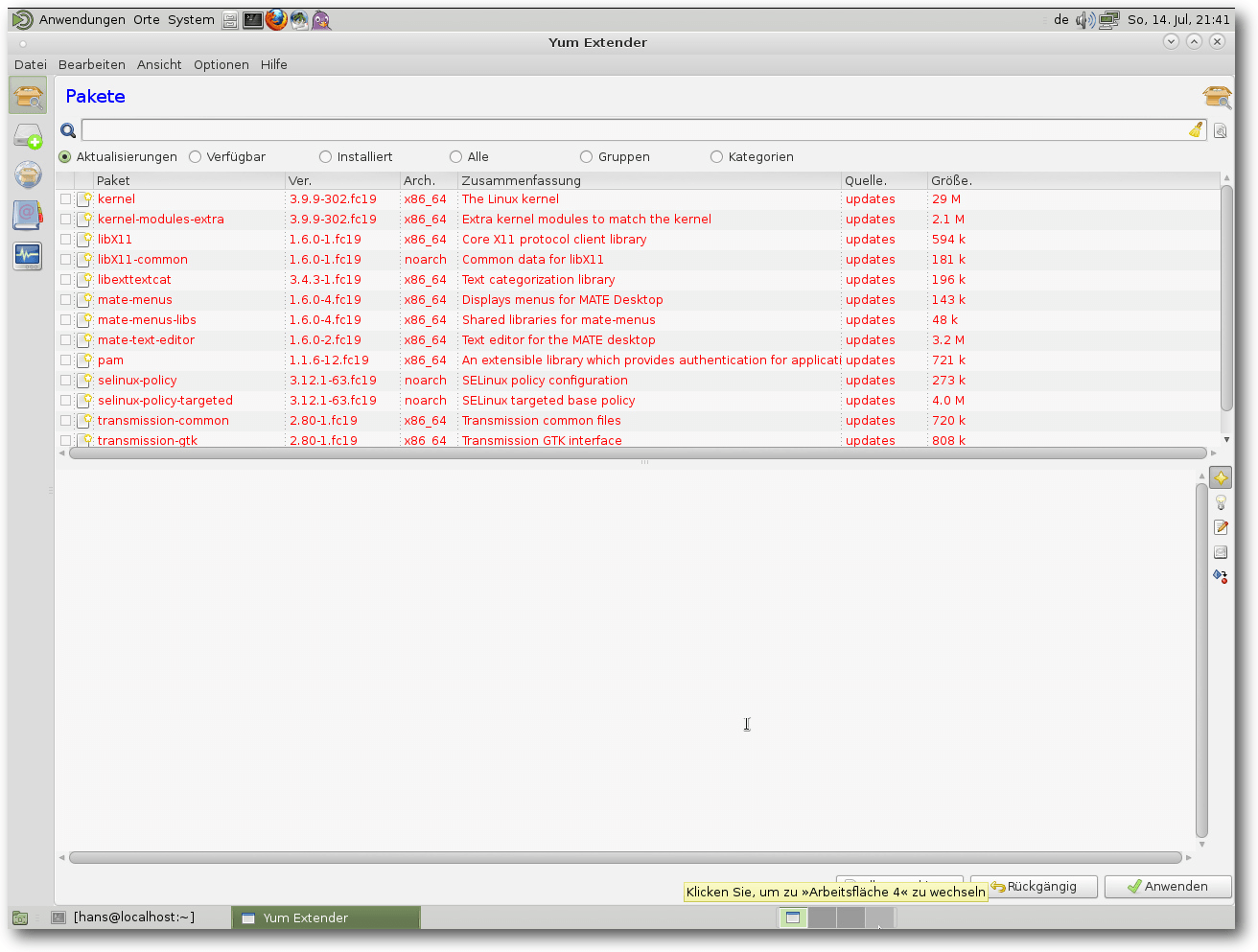Open the repositories view sidebar icon

click(28, 174)
